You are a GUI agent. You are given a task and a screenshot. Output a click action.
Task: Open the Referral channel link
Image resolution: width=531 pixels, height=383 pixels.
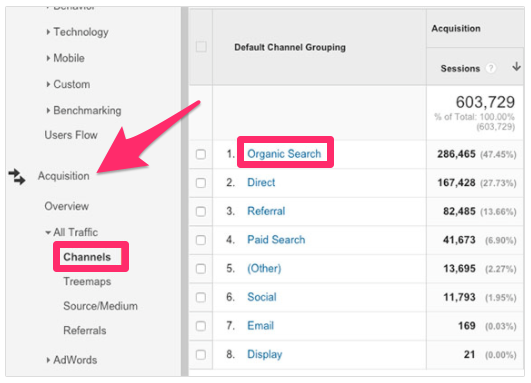click(266, 211)
